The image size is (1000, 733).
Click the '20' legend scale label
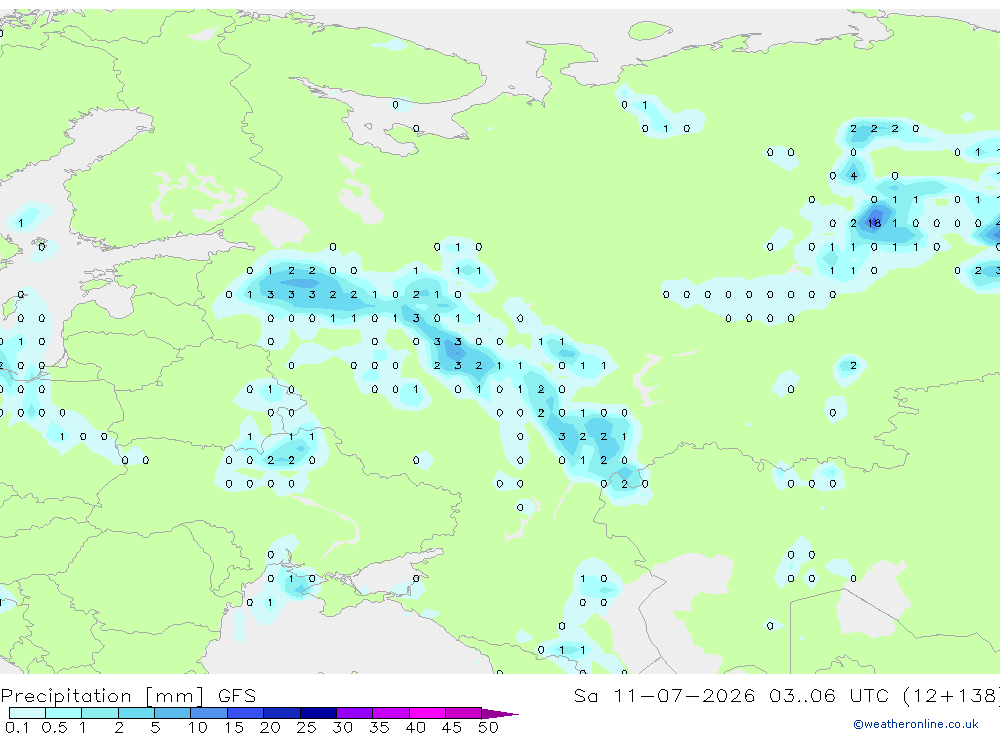coord(270,727)
